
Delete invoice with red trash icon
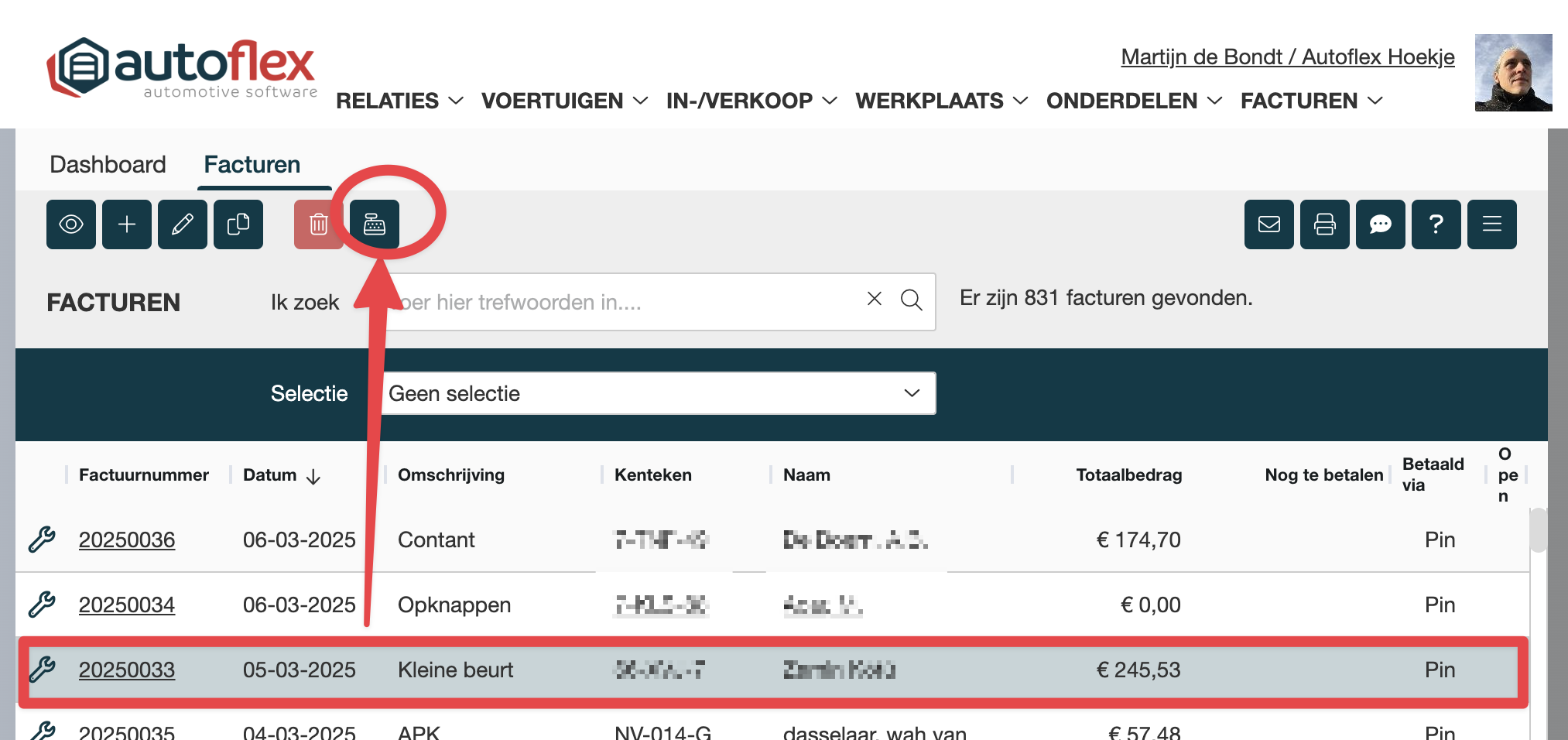click(318, 224)
